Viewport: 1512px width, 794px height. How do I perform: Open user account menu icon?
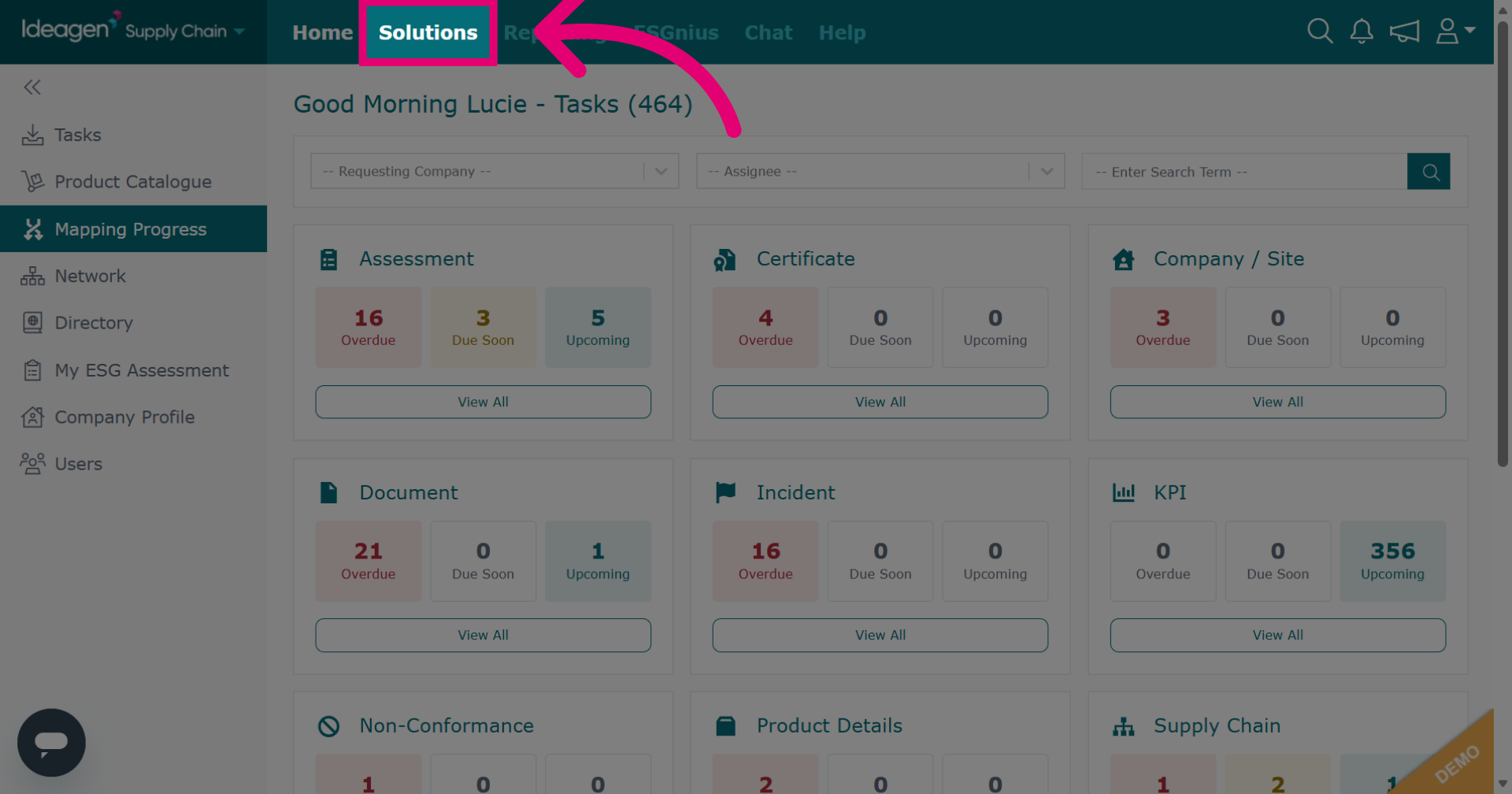[x=1455, y=32]
